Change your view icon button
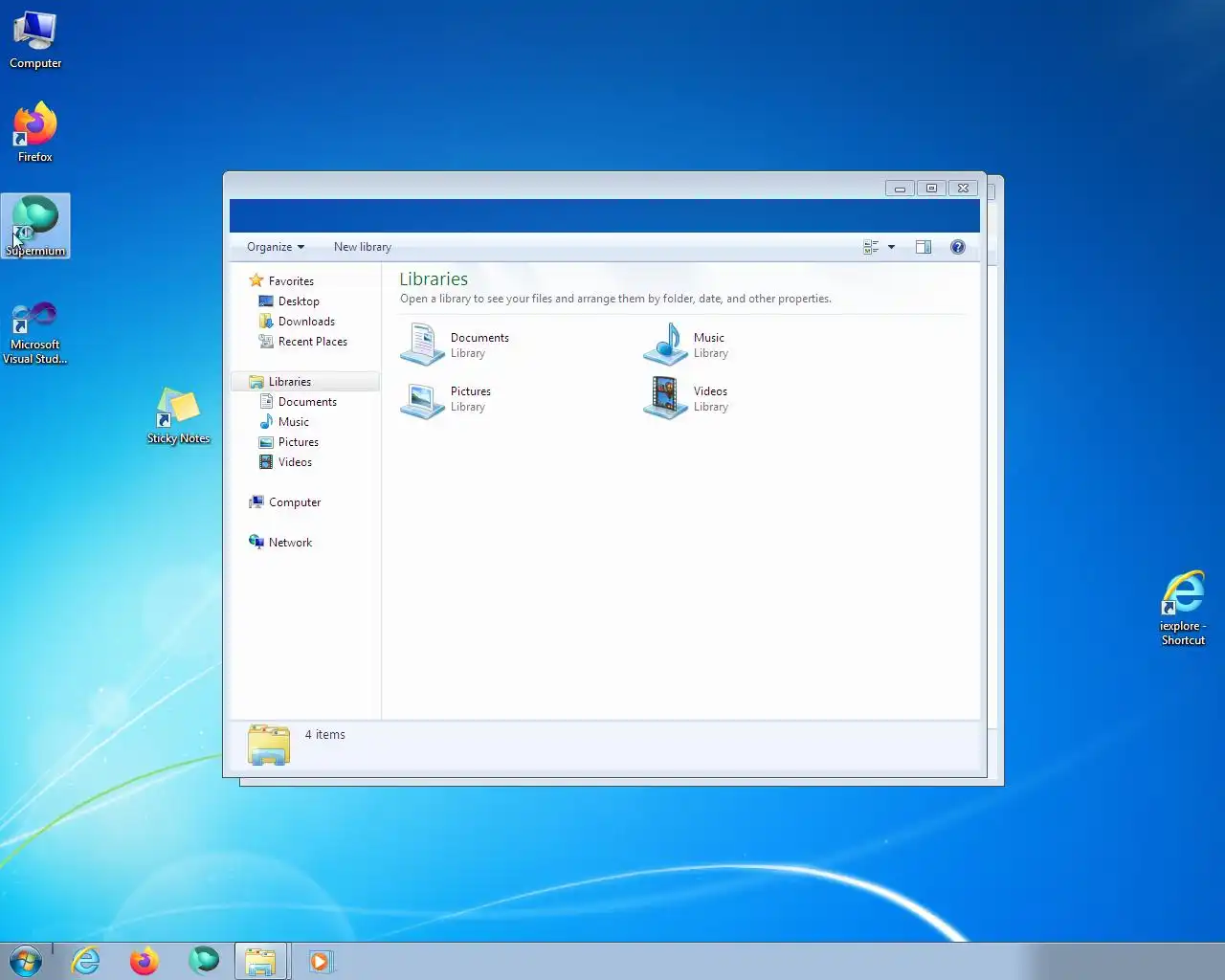The height and width of the screenshot is (980, 1225). [871, 247]
